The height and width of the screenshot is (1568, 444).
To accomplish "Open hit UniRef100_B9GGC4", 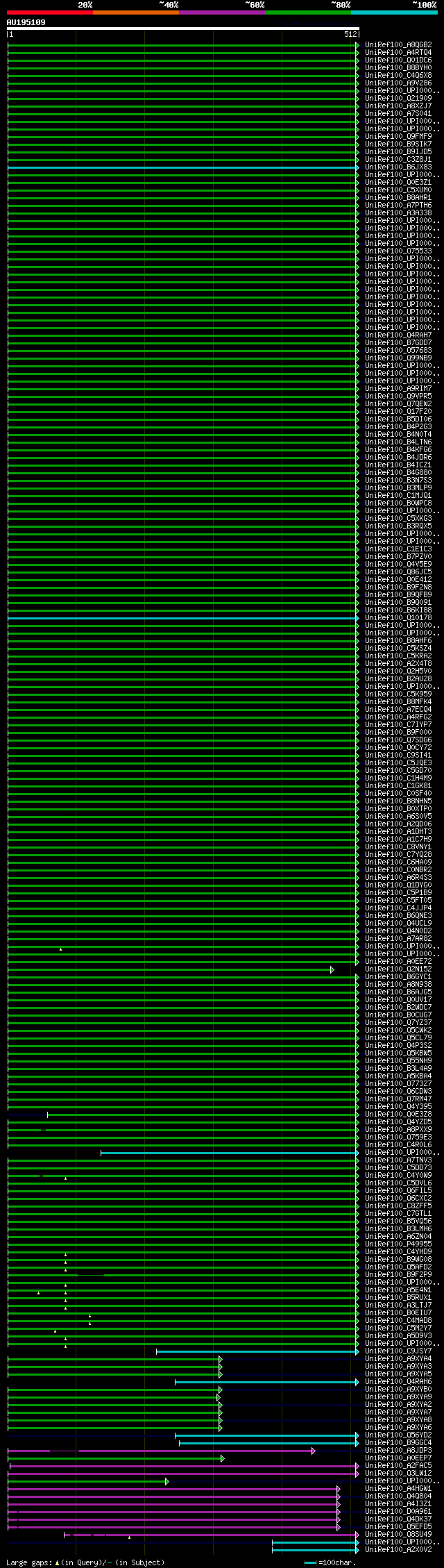I will [x=398, y=1443].
